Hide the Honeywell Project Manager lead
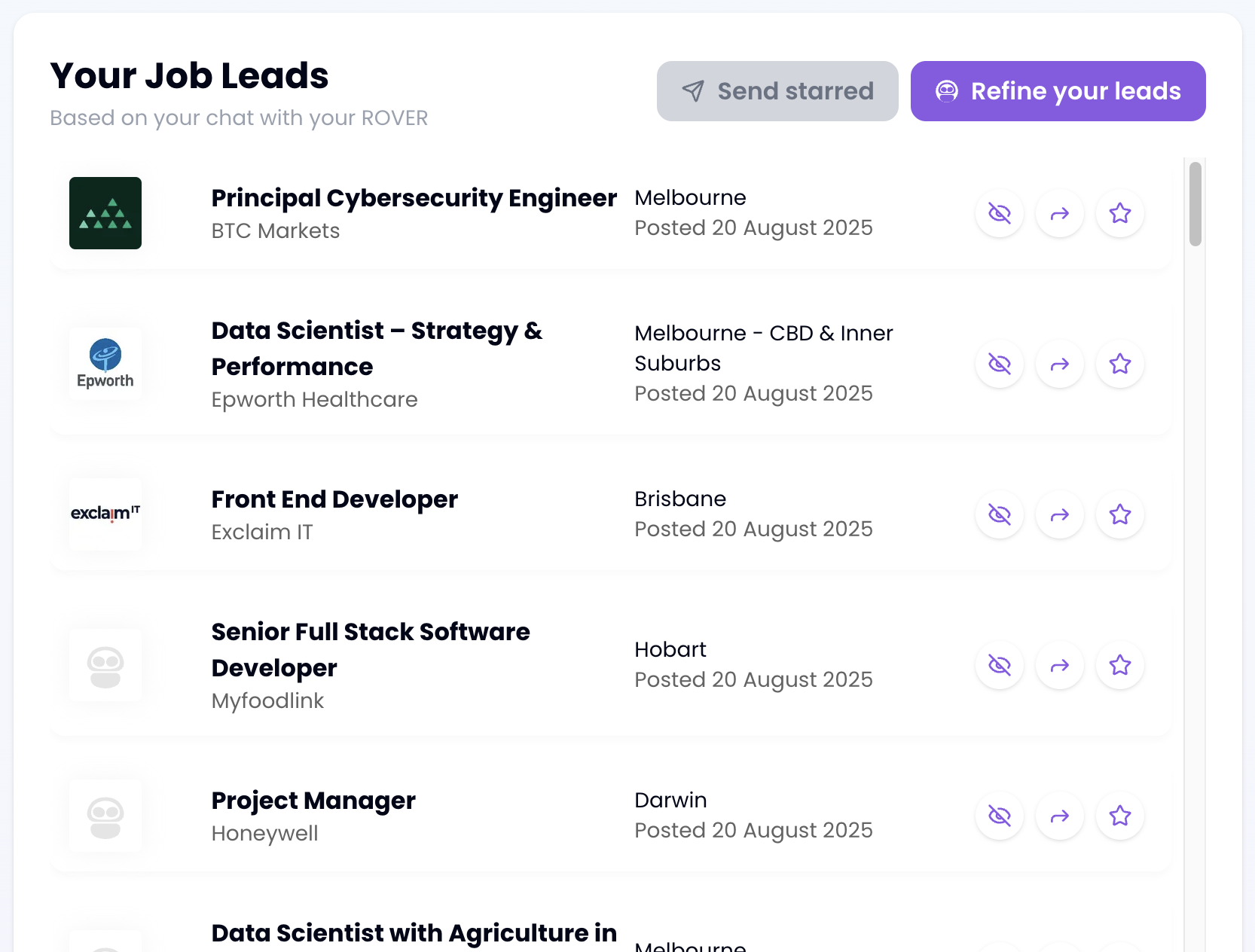1255x952 pixels. coord(999,816)
